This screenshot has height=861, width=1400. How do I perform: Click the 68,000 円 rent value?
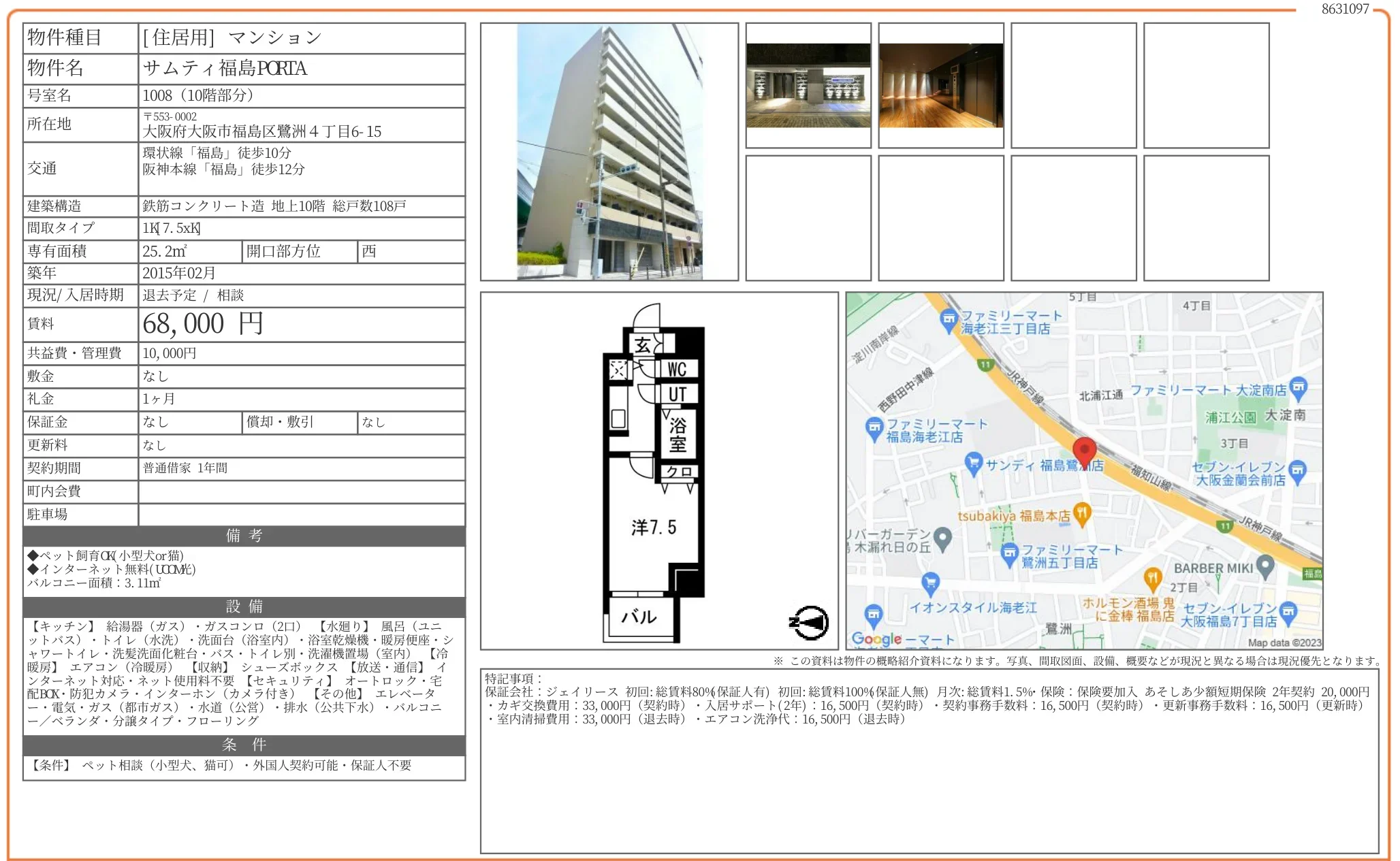pos(203,324)
